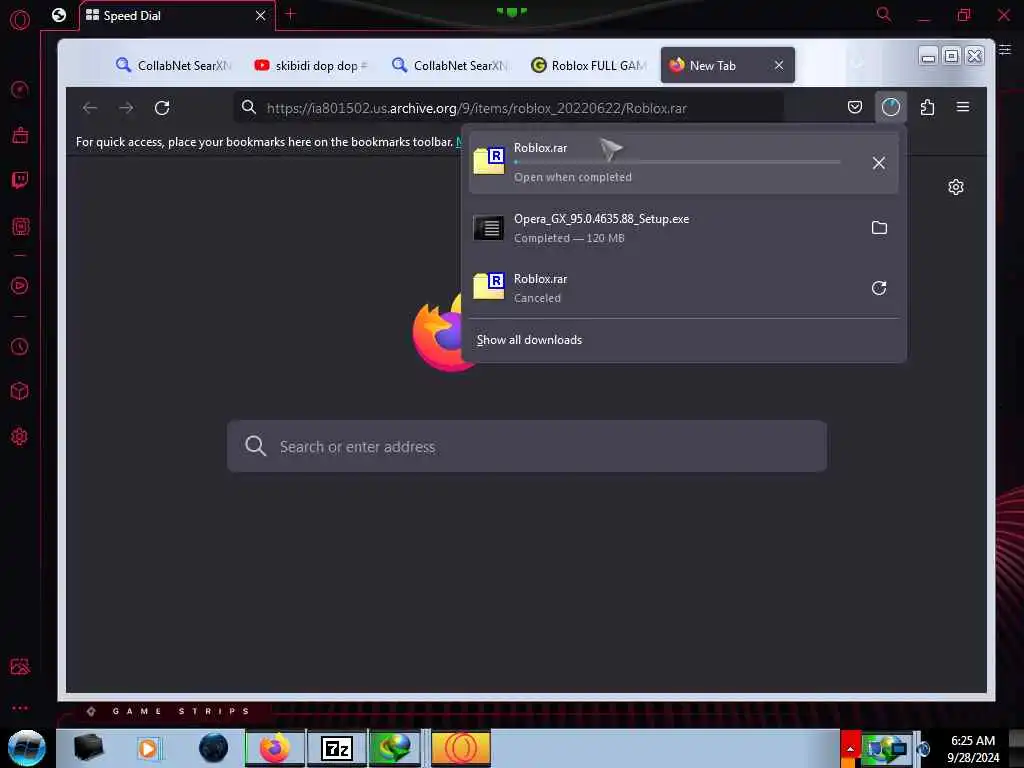Open the Opera GX taskbar icon
This screenshot has height=768, width=1024.
[x=461, y=748]
